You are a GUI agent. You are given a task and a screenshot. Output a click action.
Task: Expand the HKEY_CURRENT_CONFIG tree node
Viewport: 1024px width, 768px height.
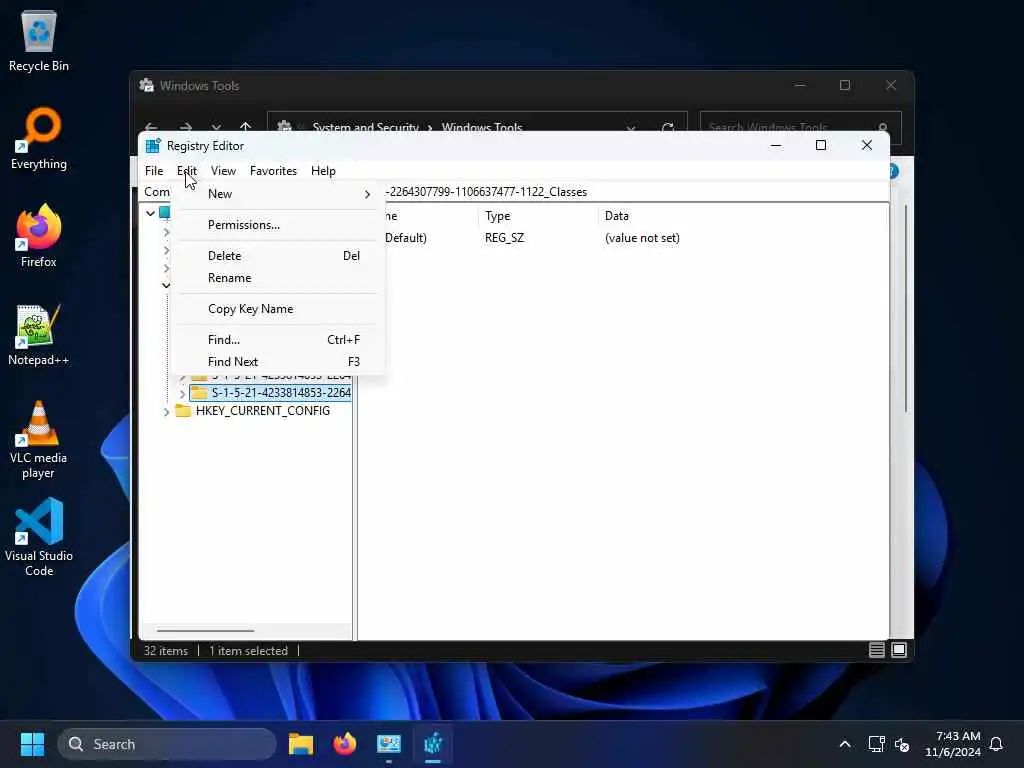tap(167, 411)
